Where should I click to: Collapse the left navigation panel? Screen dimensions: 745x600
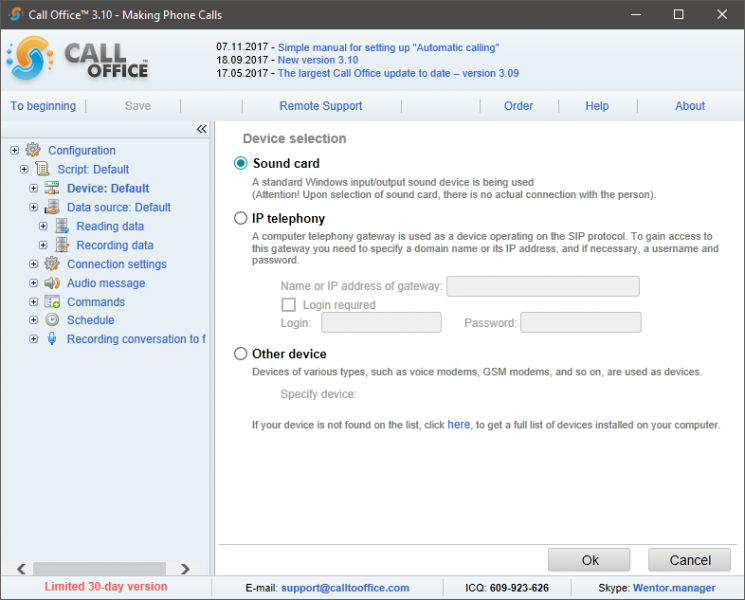point(201,129)
